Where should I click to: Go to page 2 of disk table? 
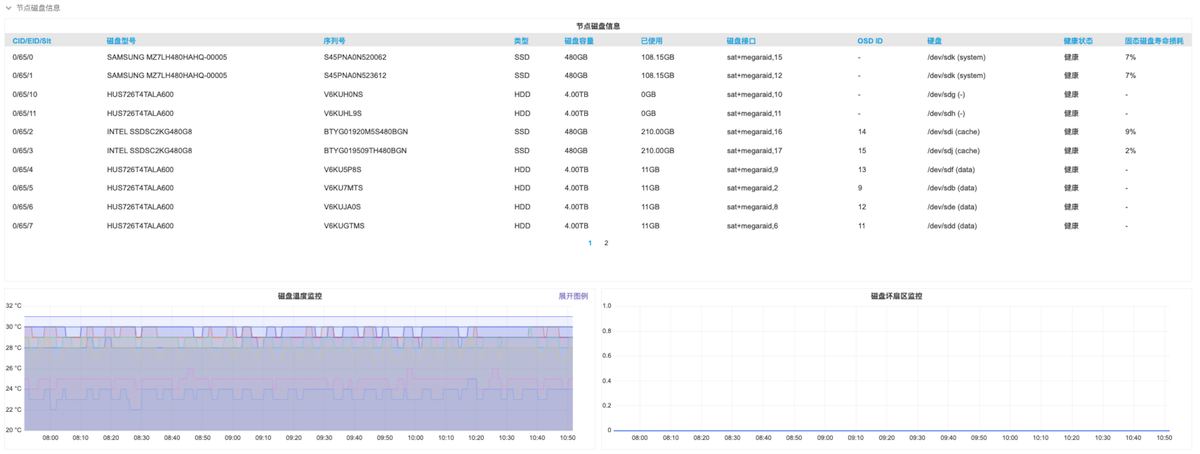(x=606, y=243)
